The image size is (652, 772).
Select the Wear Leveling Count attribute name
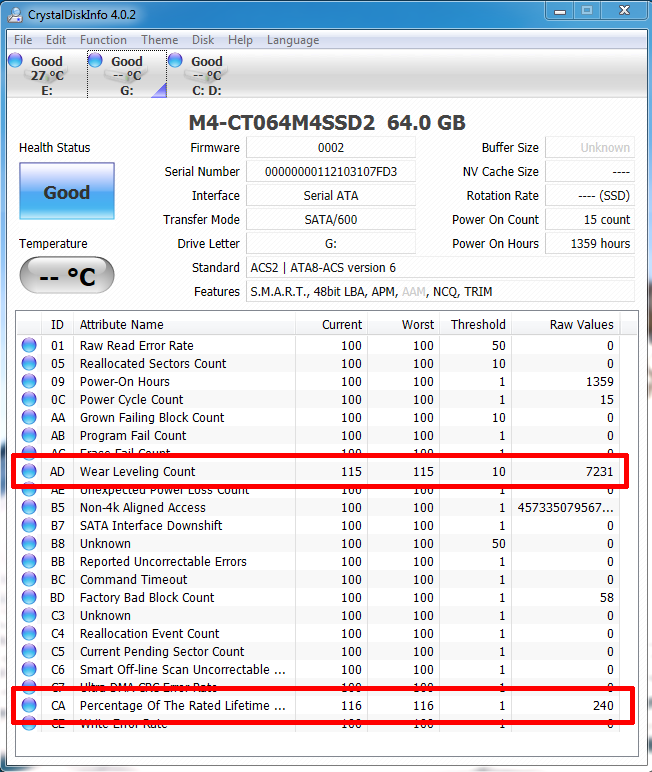click(137, 472)
